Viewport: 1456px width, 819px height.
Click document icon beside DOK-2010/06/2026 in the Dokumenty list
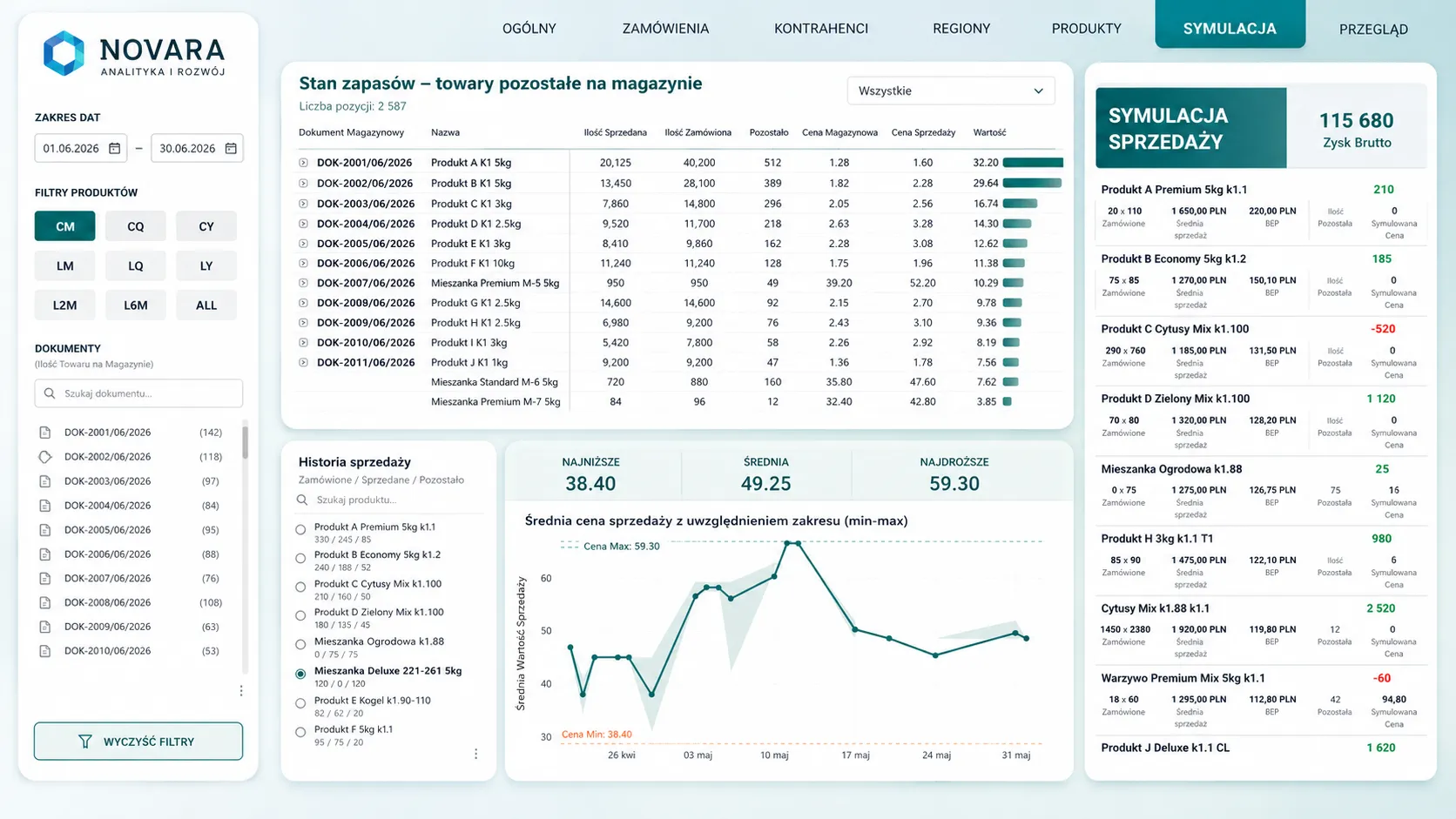tap(45, 651)
